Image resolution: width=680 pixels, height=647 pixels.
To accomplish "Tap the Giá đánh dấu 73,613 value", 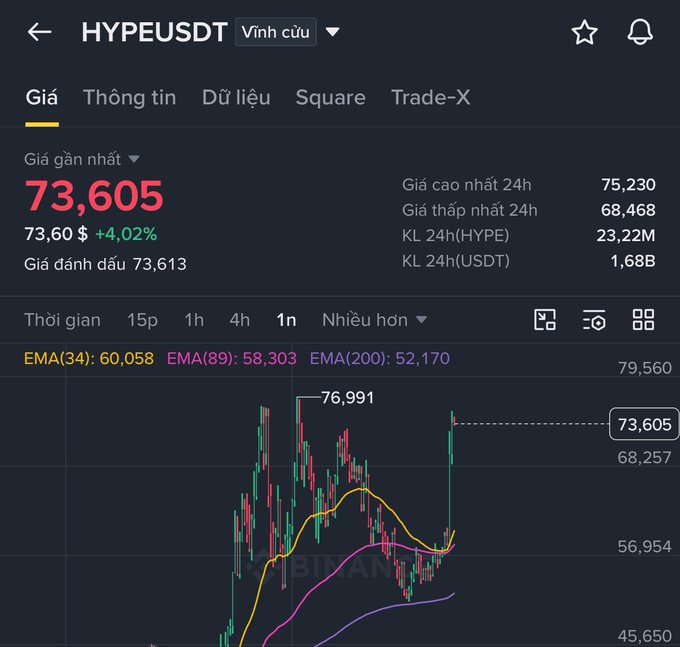I will pos(160,264).
